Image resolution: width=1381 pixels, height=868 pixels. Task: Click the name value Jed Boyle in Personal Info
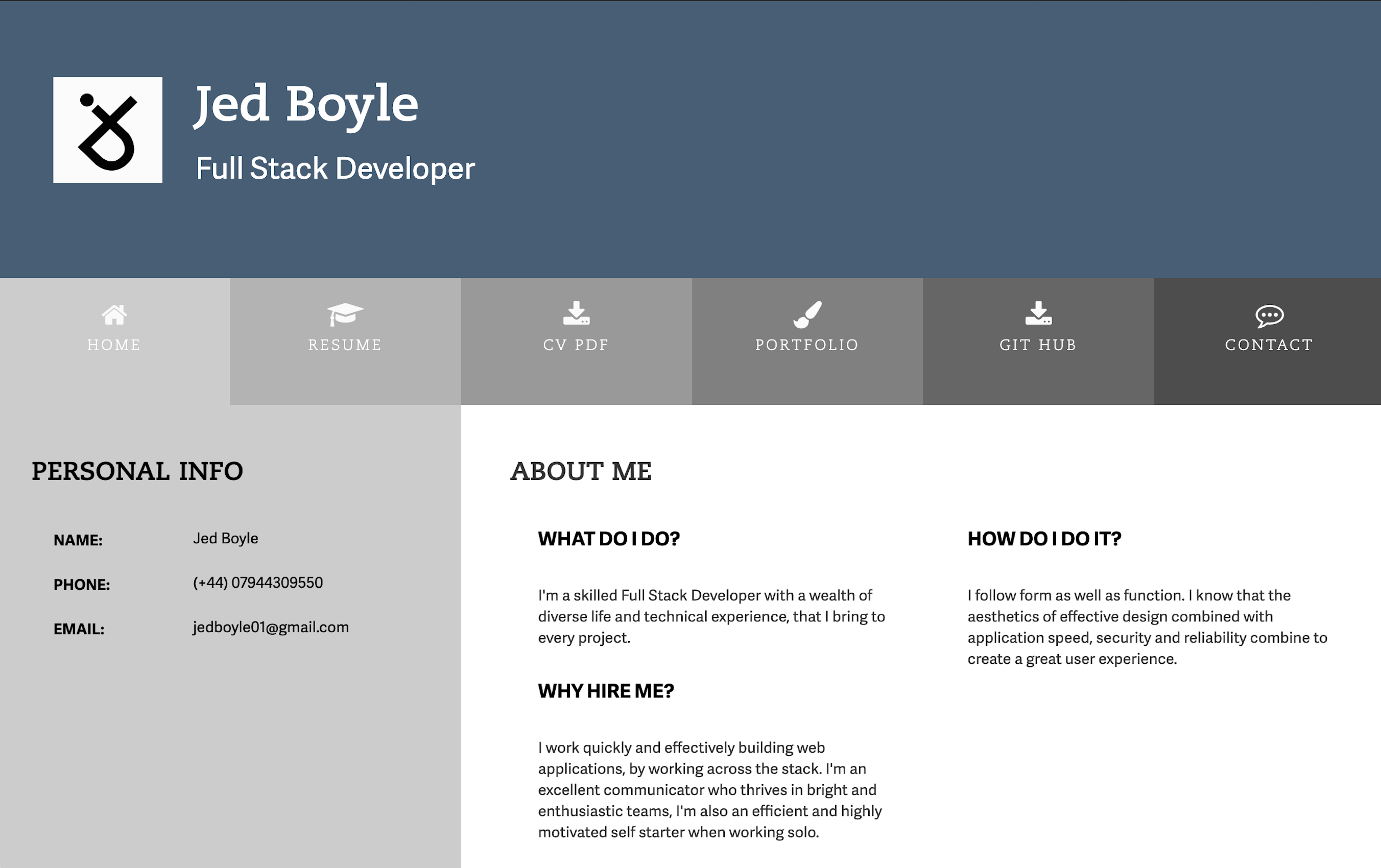pyautogui.click(x=225, y=538)
